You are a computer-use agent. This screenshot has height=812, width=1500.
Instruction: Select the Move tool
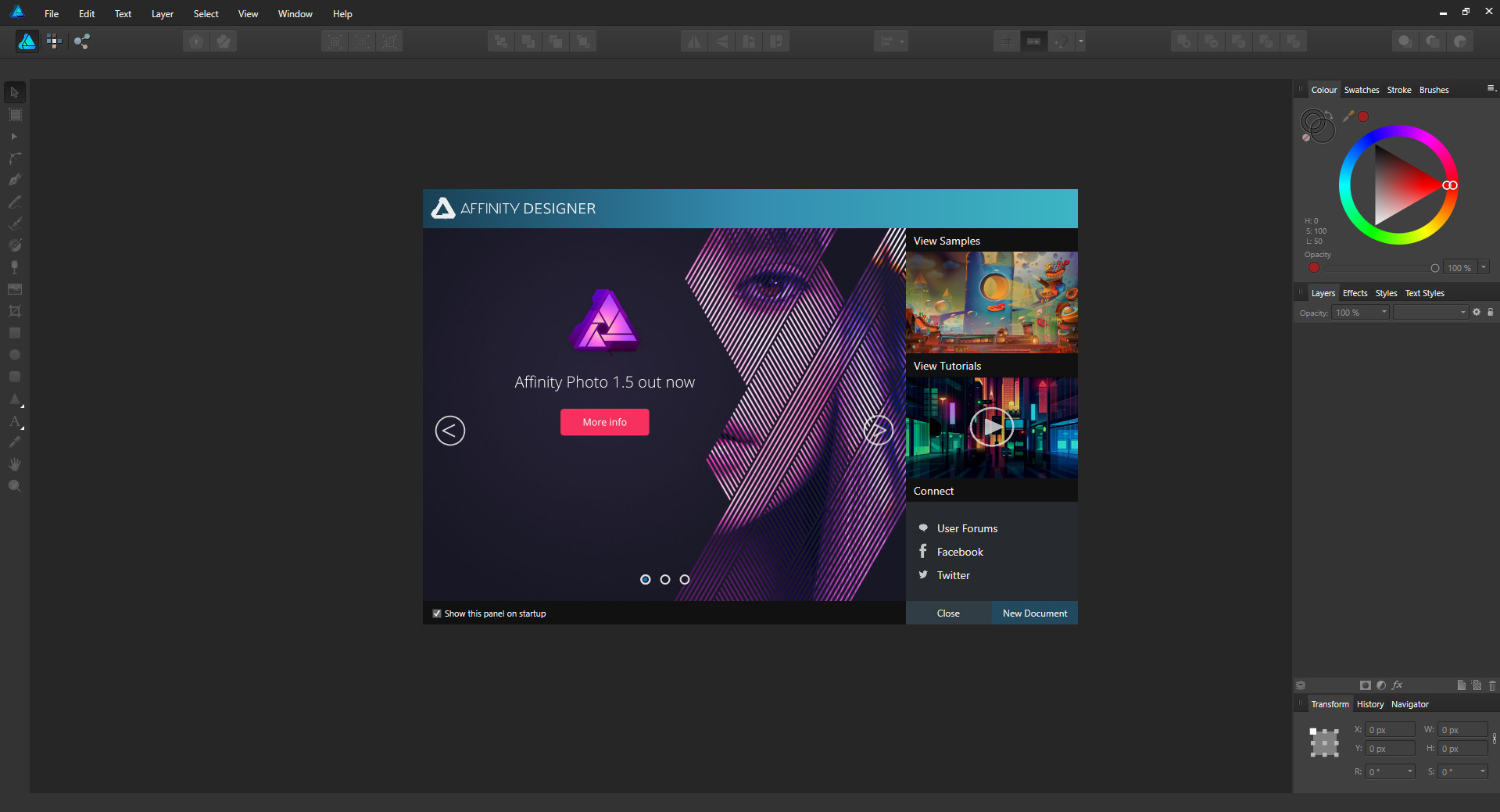point(14,92)
